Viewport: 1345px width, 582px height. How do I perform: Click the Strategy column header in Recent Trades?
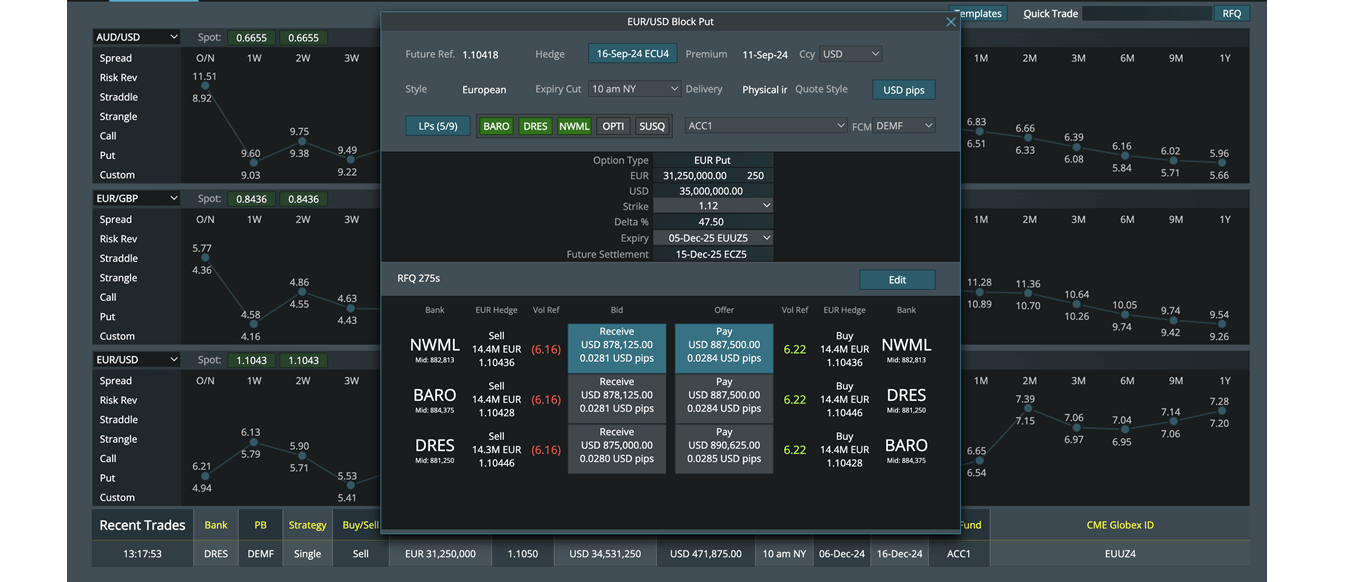pos(307,525)
